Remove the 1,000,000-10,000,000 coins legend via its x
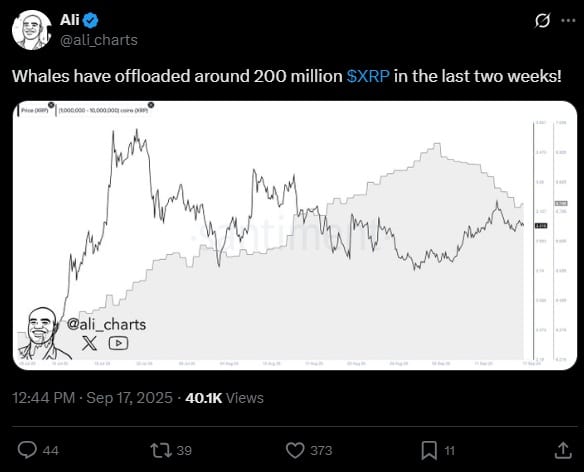 pos(151,105)
